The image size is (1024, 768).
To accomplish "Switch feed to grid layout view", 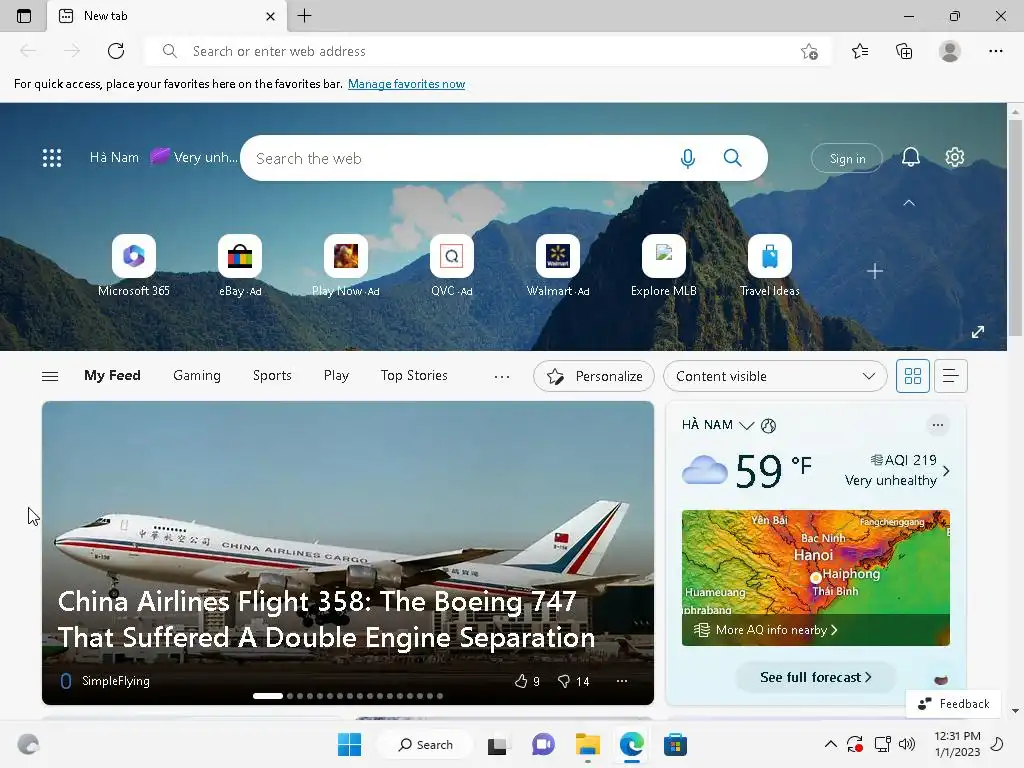I will (912, 376).
